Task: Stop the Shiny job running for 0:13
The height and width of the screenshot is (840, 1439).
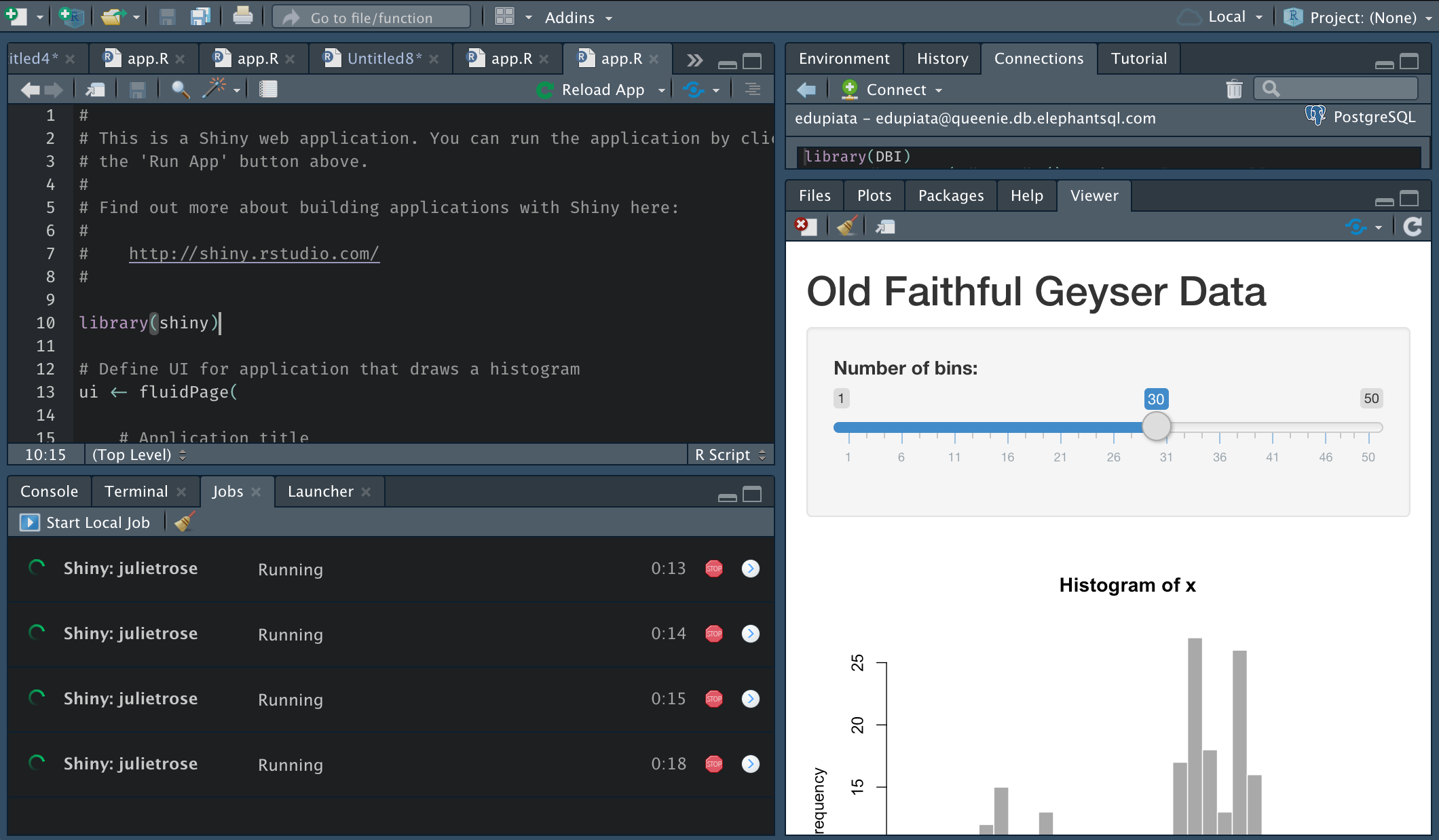Action: pyautogui.click(x=714, y=569)
